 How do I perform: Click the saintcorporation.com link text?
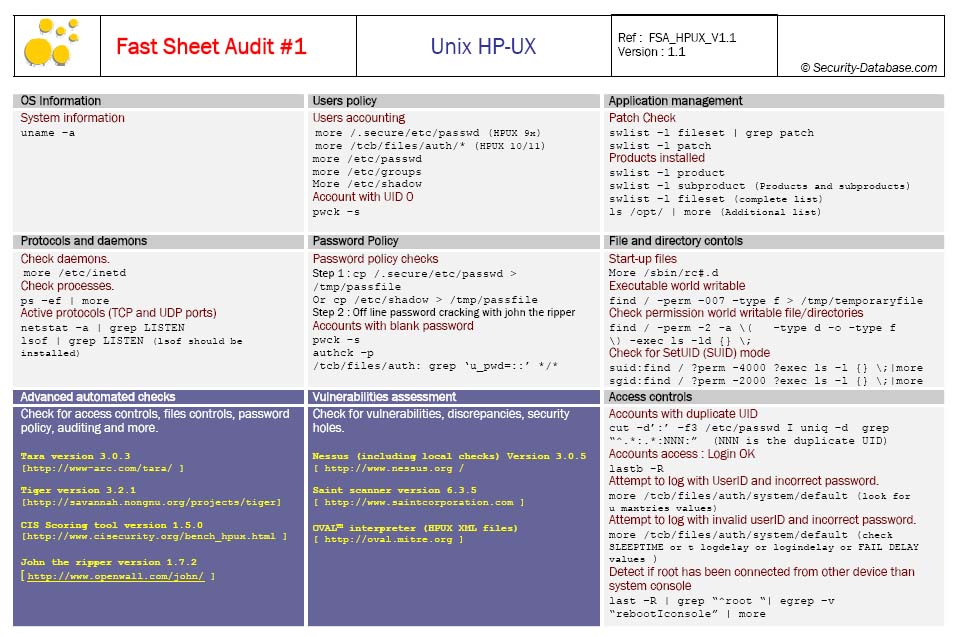pos(418,502)
